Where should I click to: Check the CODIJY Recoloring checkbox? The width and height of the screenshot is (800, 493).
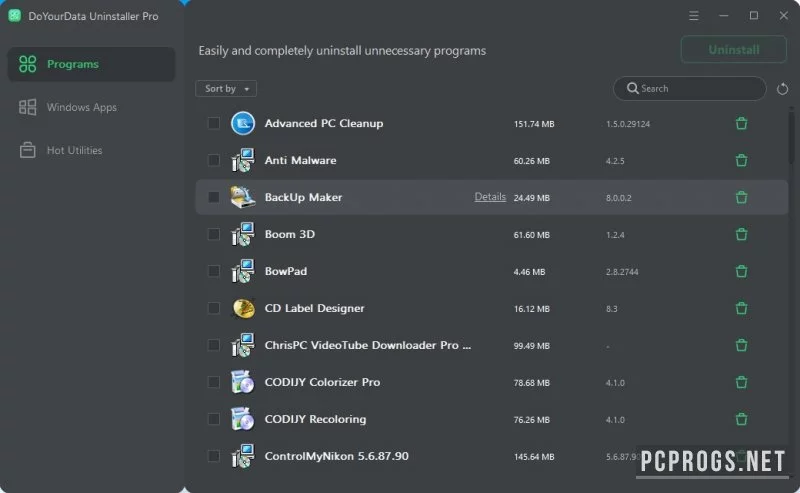tap(214, 419)
